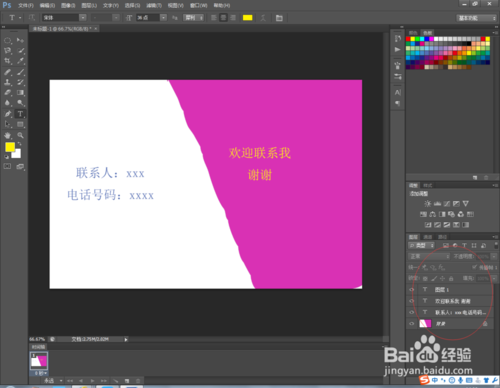Screen dimensions: 500x388
Task: Open the 文字(Y) menu
Action: (111, 5)
